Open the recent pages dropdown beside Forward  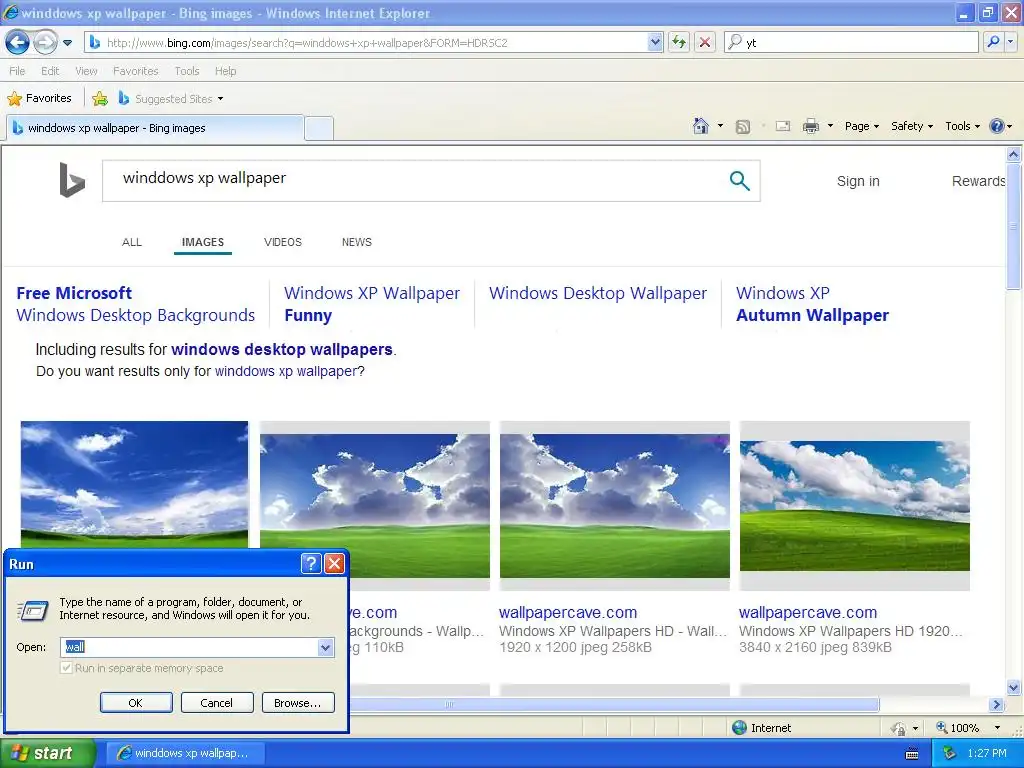click(x=67, y=43)
